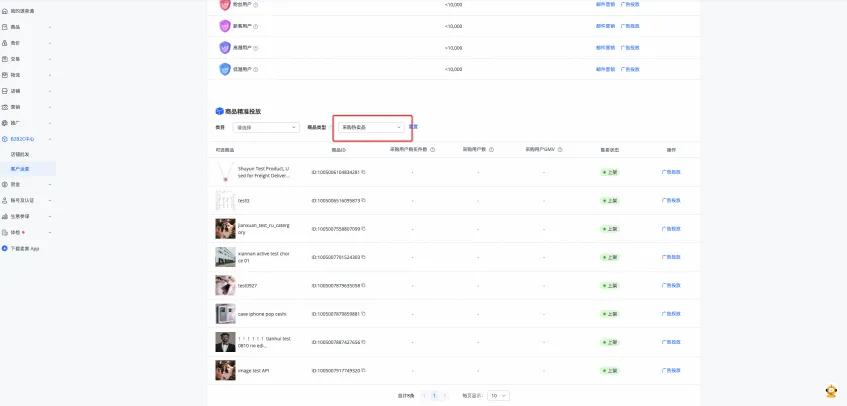Click the 店铺 sidebar icon
This screenshot has width=847, height=406.
(5, 90)
